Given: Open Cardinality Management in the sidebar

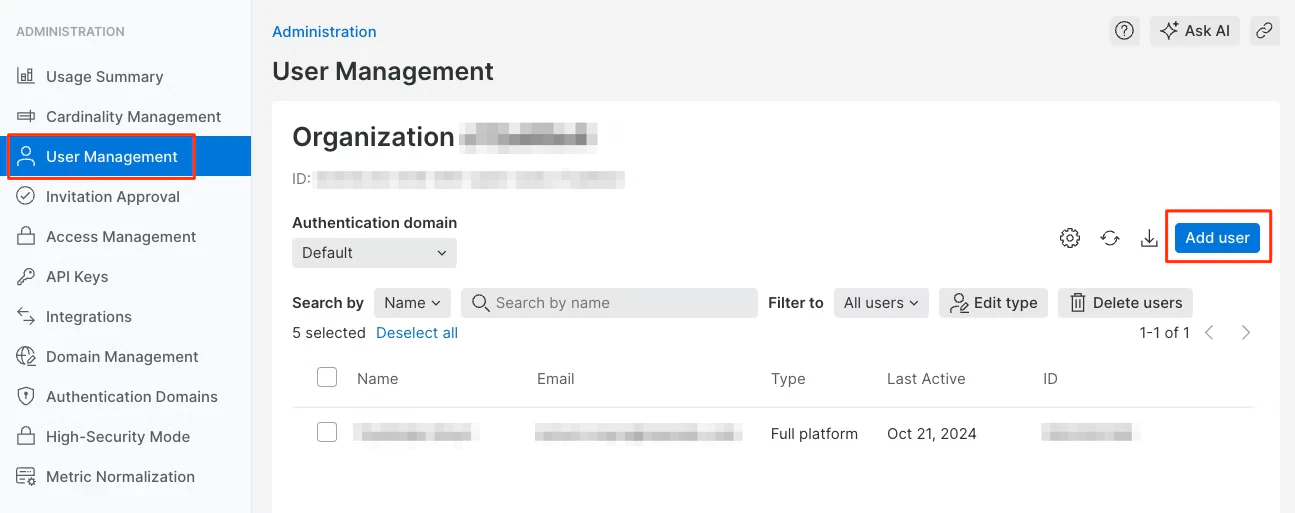Looking at the screenshot, I should (125, 116).
